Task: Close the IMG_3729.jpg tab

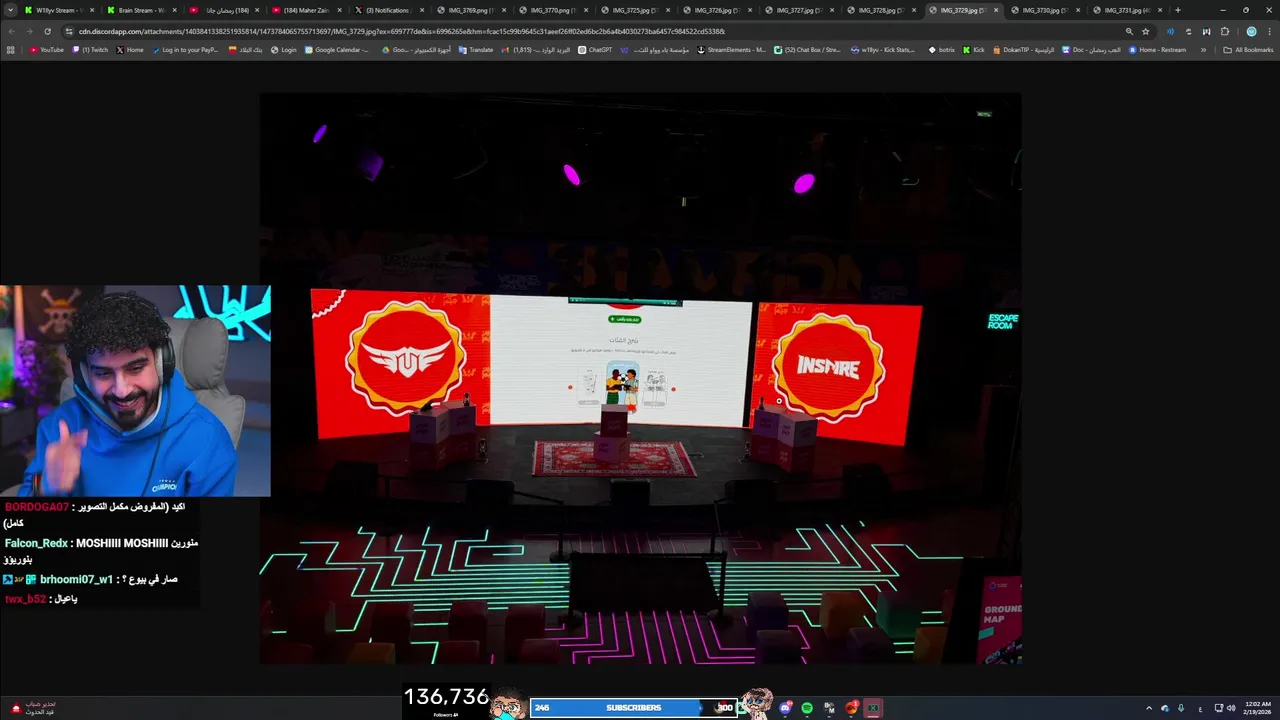Action: click(x=996, y=10)
